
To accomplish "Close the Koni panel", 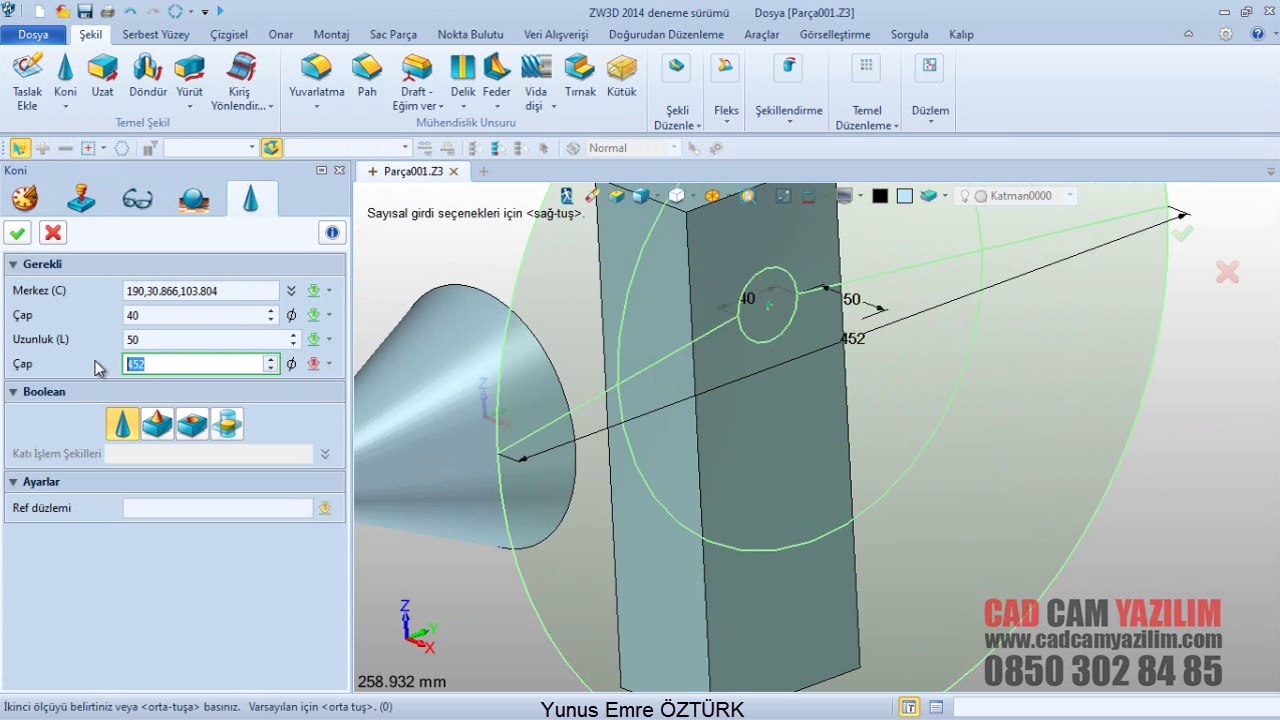I will coord(339,170).
